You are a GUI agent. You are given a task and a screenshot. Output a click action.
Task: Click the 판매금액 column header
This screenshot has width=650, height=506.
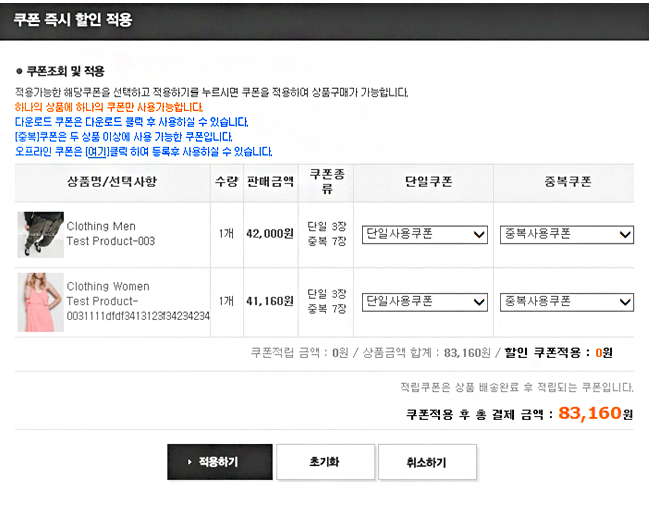(270, 182)
